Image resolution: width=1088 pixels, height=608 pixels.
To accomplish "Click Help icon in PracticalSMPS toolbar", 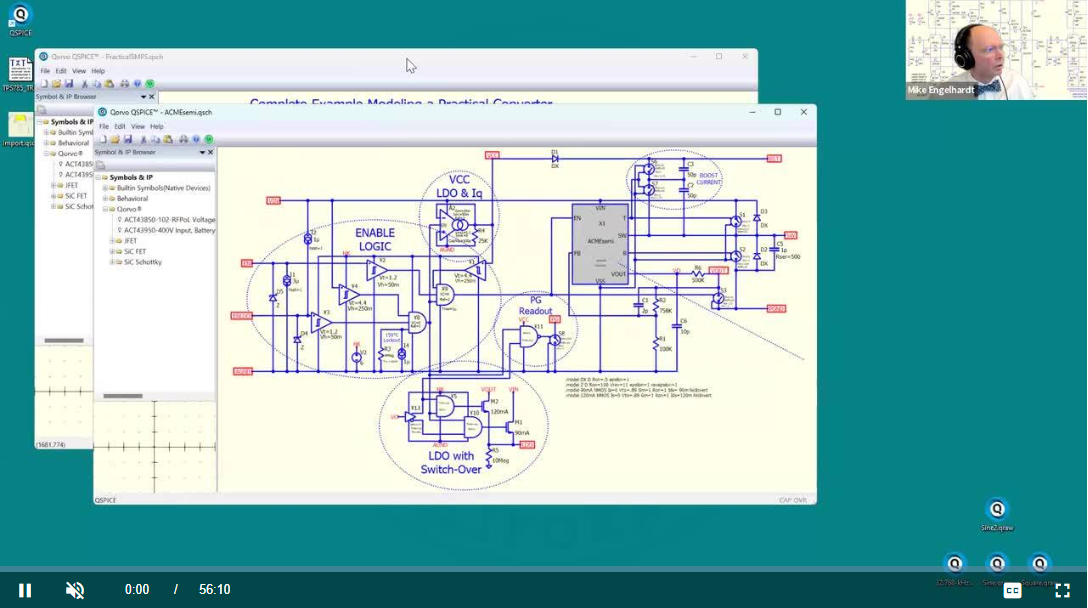I will pyautogui.click(x=137, y=84).
